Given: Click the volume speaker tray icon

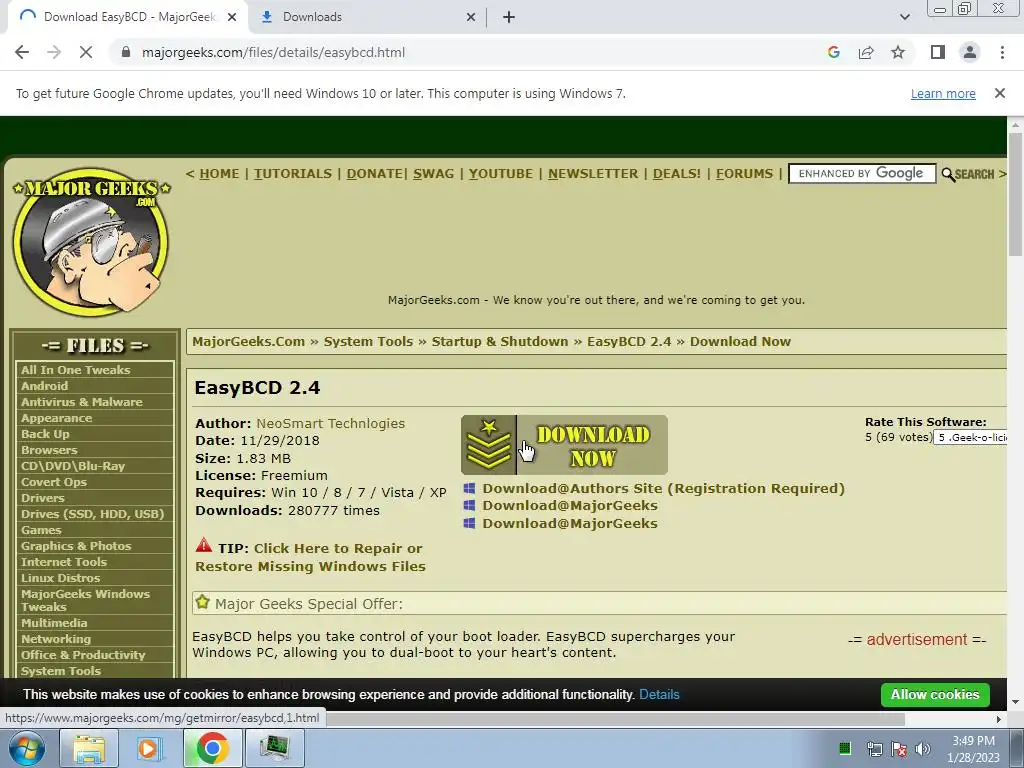Looking at the screenshot, I should pos(923,749).
